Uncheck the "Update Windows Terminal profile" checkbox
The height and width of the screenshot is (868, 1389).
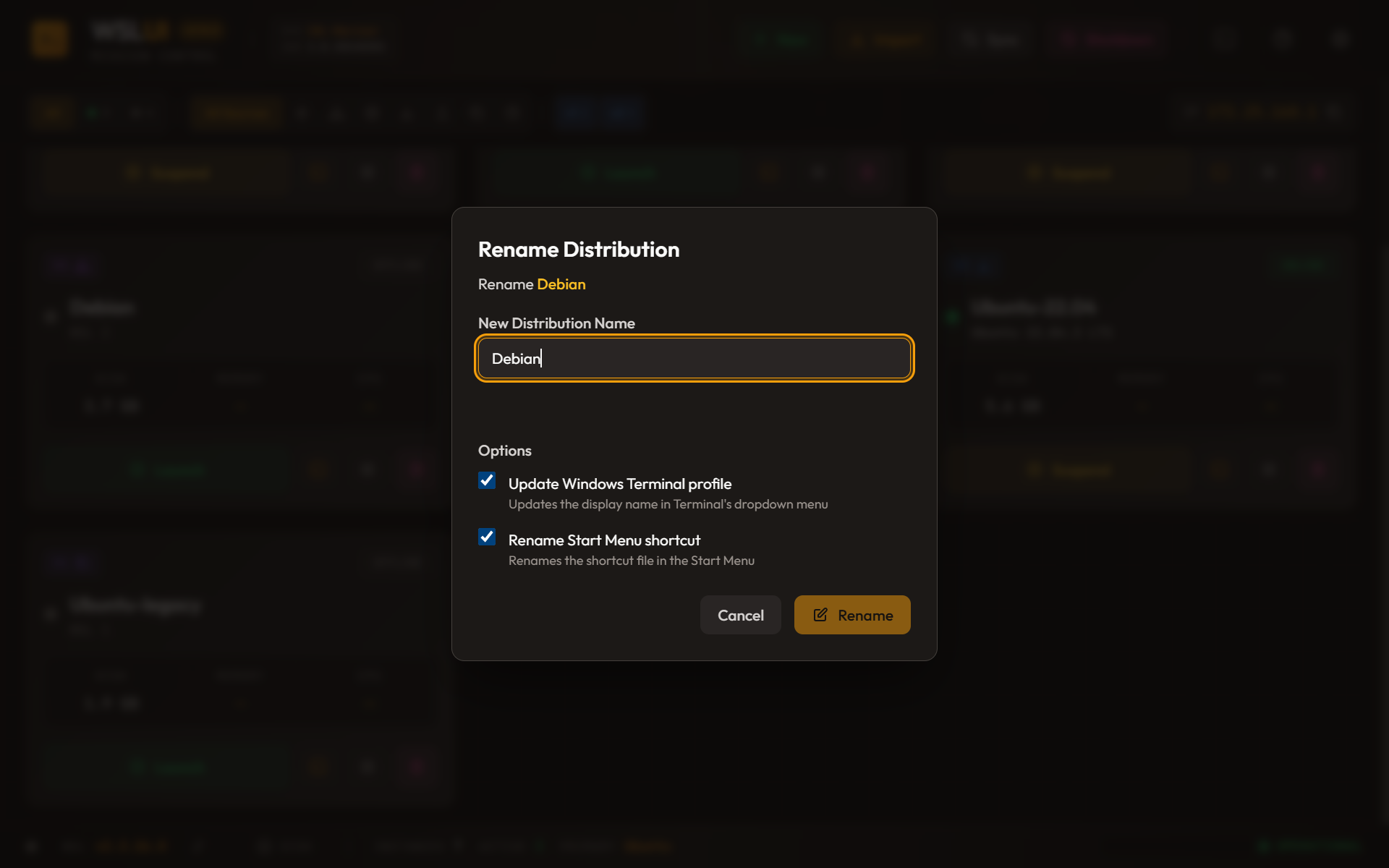pos(486,480)
